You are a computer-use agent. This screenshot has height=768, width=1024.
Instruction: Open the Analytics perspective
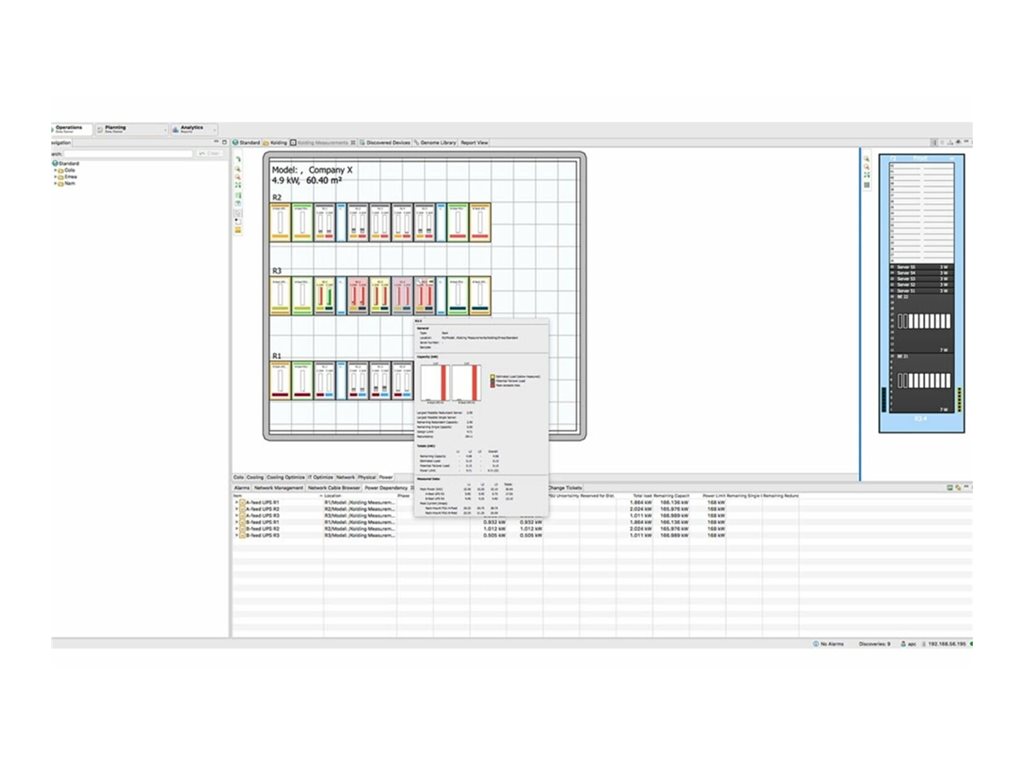[x=192, y=129]
